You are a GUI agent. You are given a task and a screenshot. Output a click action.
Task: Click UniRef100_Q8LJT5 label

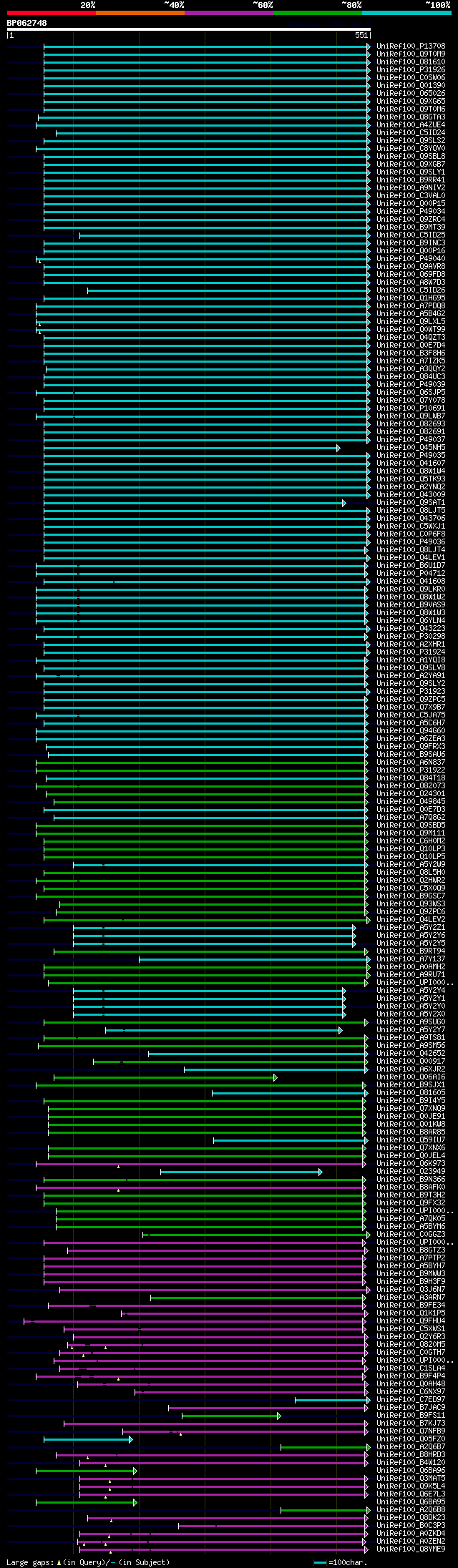pos(411,510)
